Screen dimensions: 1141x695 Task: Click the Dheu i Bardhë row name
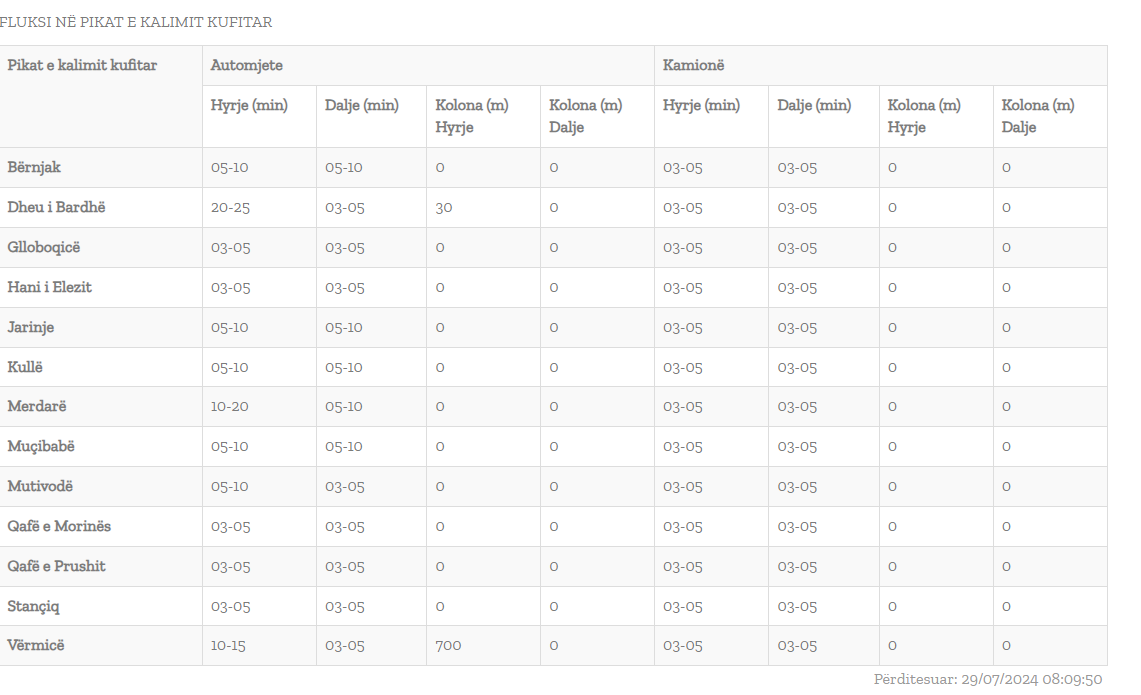click(56, 207)
